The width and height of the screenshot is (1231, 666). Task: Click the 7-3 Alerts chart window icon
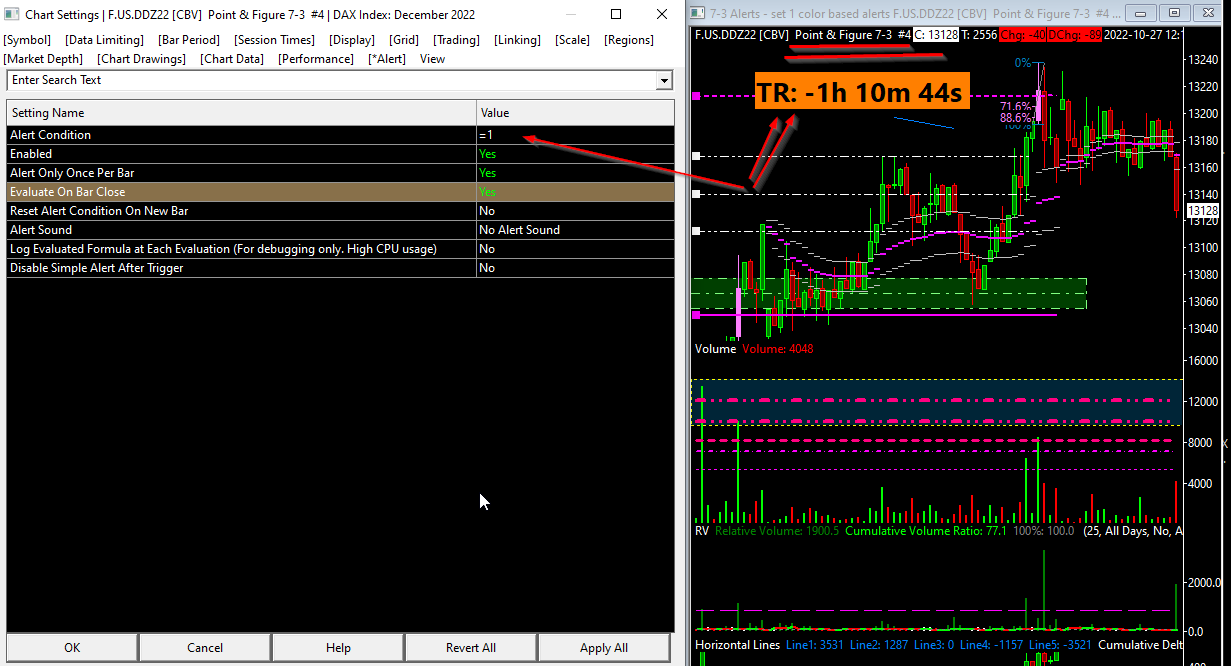(x=698, y=13)
